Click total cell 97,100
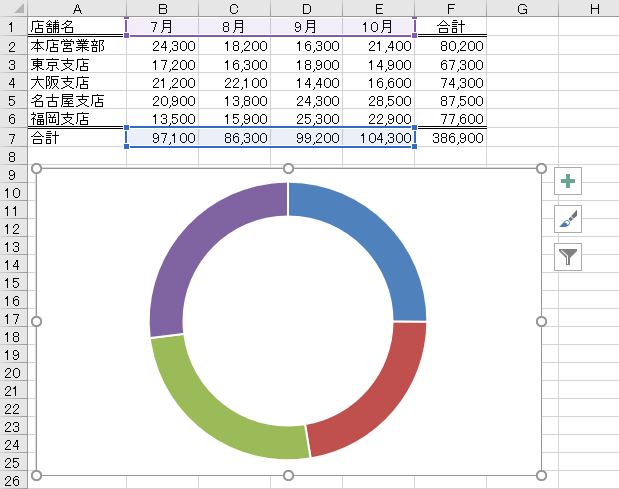This screenshot has width=619, height=489. 162,138
